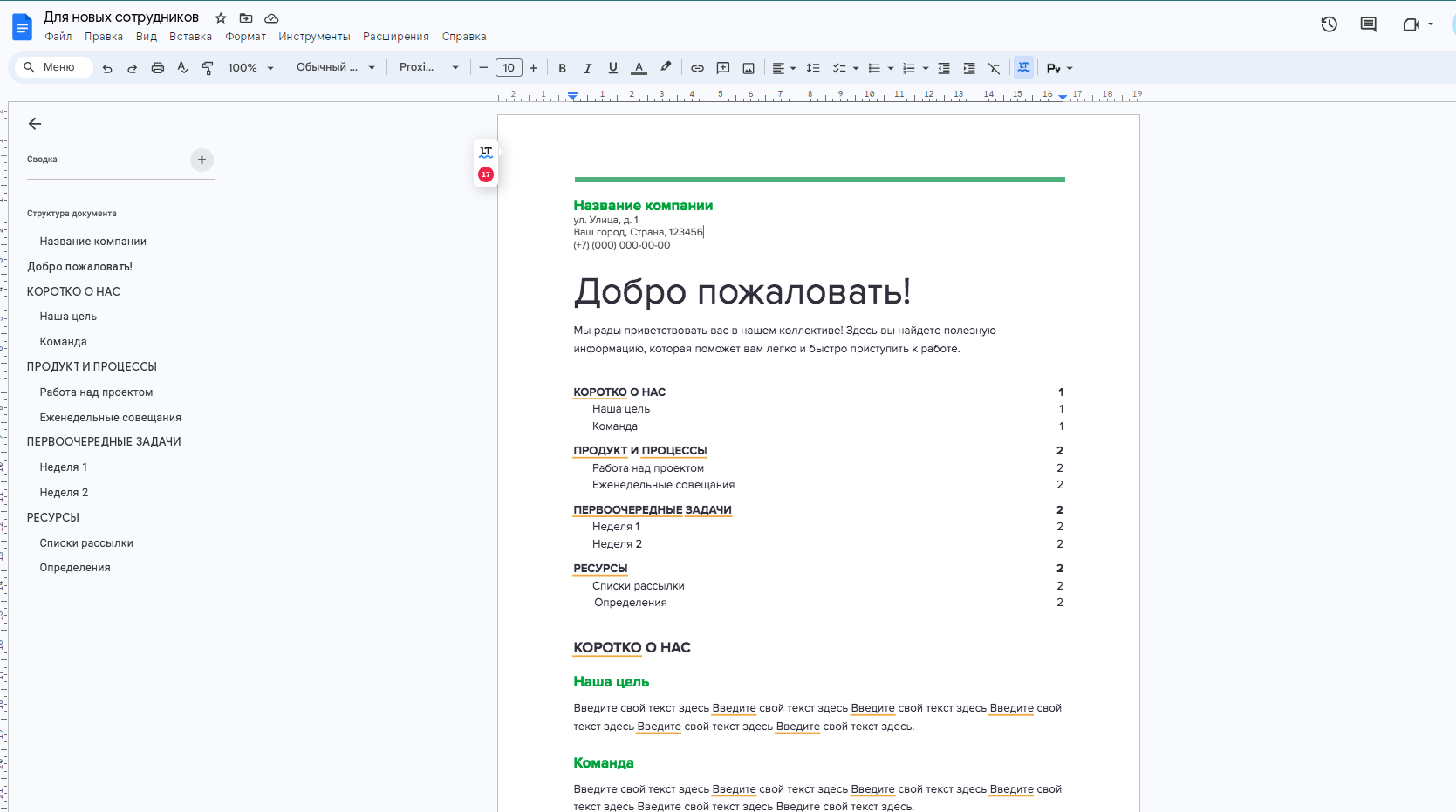Click Работа над проектом contents link
Image resolution: width=1456 pixels, height=812 pixels.
[648, 468]
